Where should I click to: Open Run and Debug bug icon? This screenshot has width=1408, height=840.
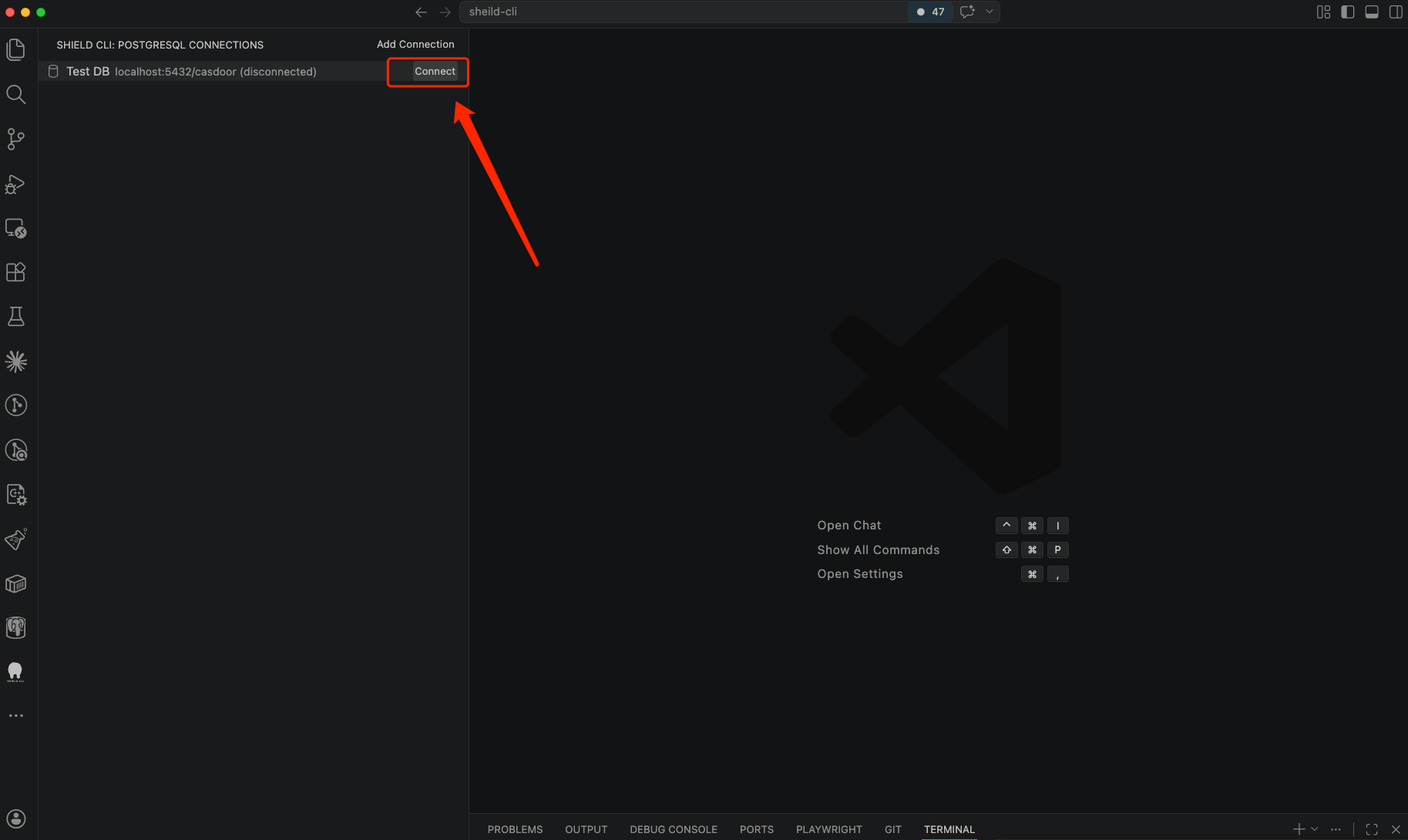point(15,183)
